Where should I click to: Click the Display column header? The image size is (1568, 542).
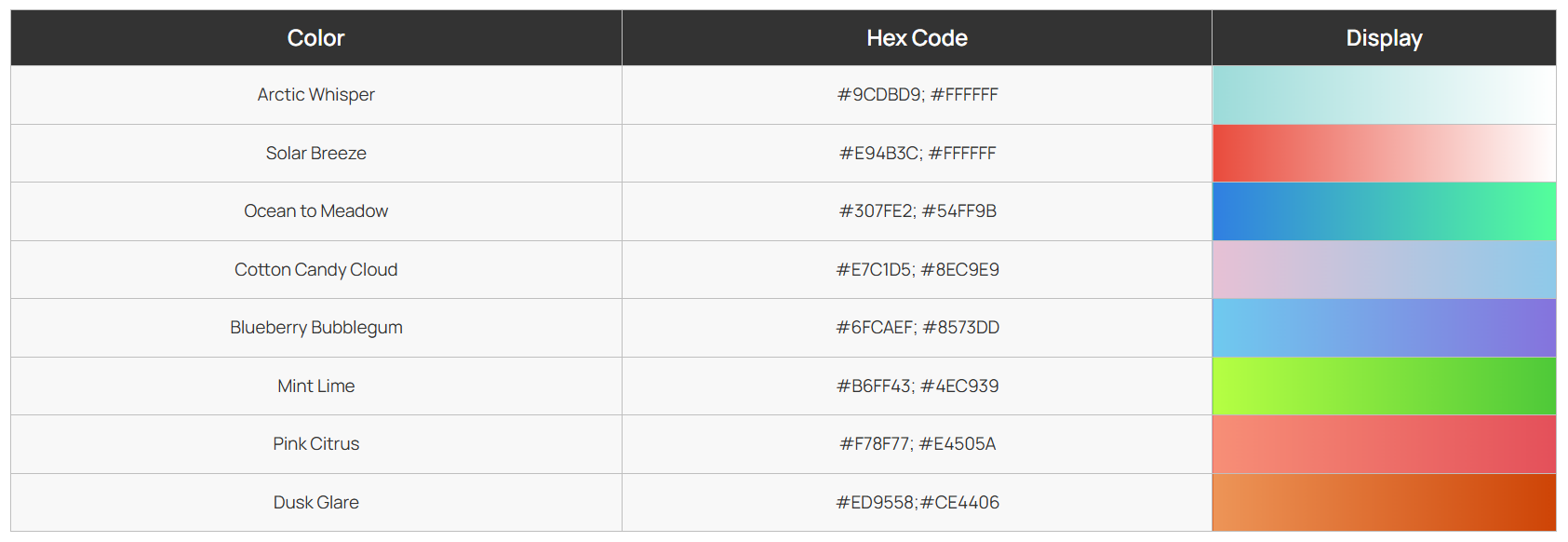pyautogui.click(x=1384, y=38)
